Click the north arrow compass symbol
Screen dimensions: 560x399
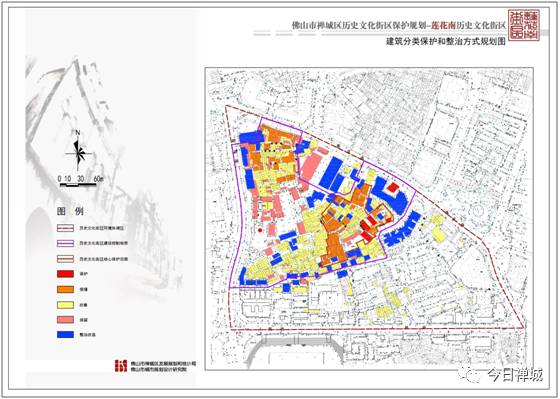coord(78,151)
